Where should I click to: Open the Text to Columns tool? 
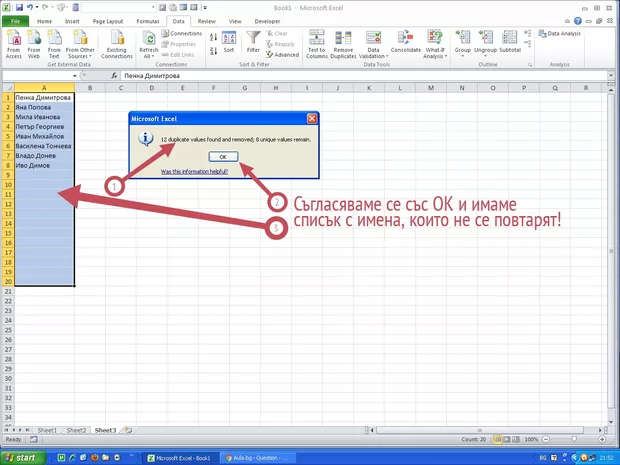pos(316,39)
